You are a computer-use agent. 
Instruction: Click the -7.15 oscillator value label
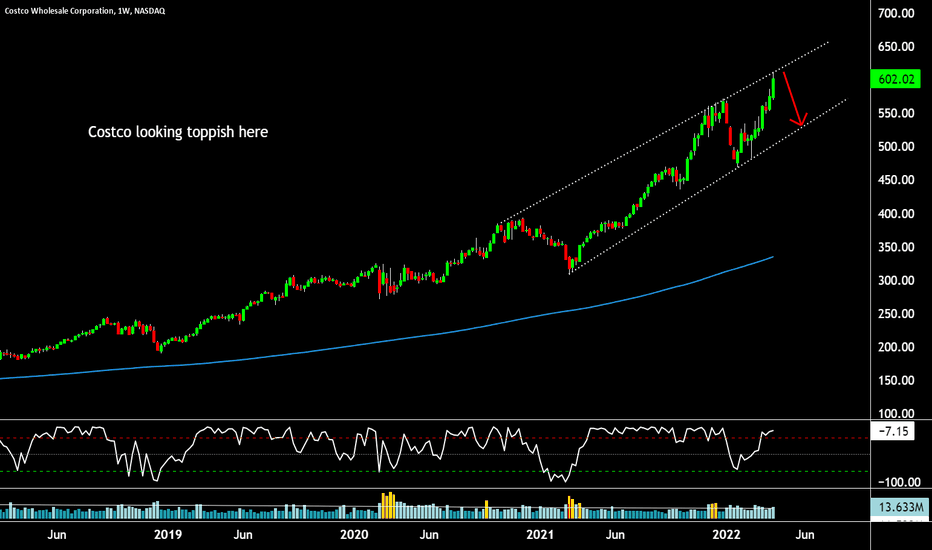coord(892,430)
